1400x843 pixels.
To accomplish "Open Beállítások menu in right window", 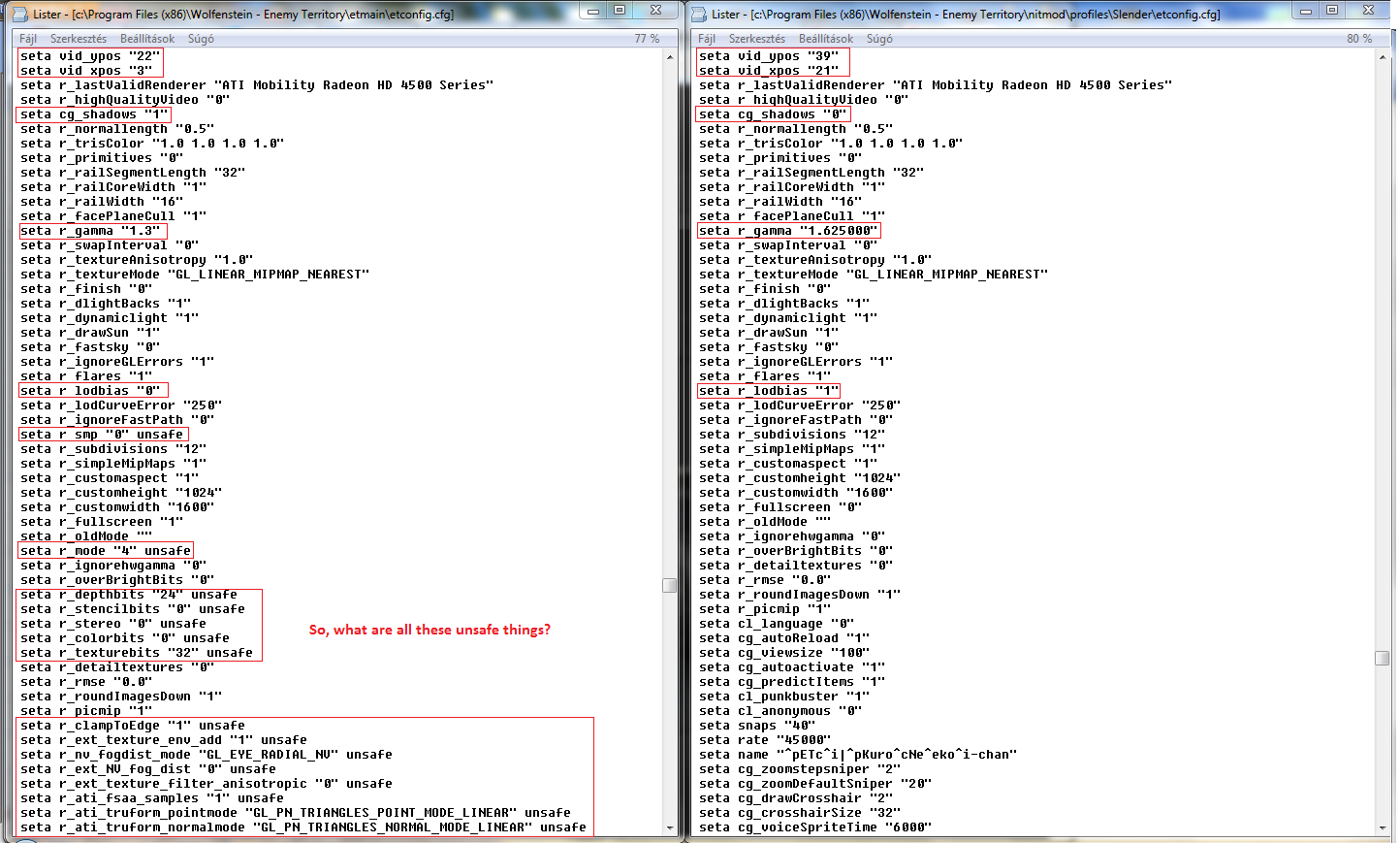I will click(826, 39).
